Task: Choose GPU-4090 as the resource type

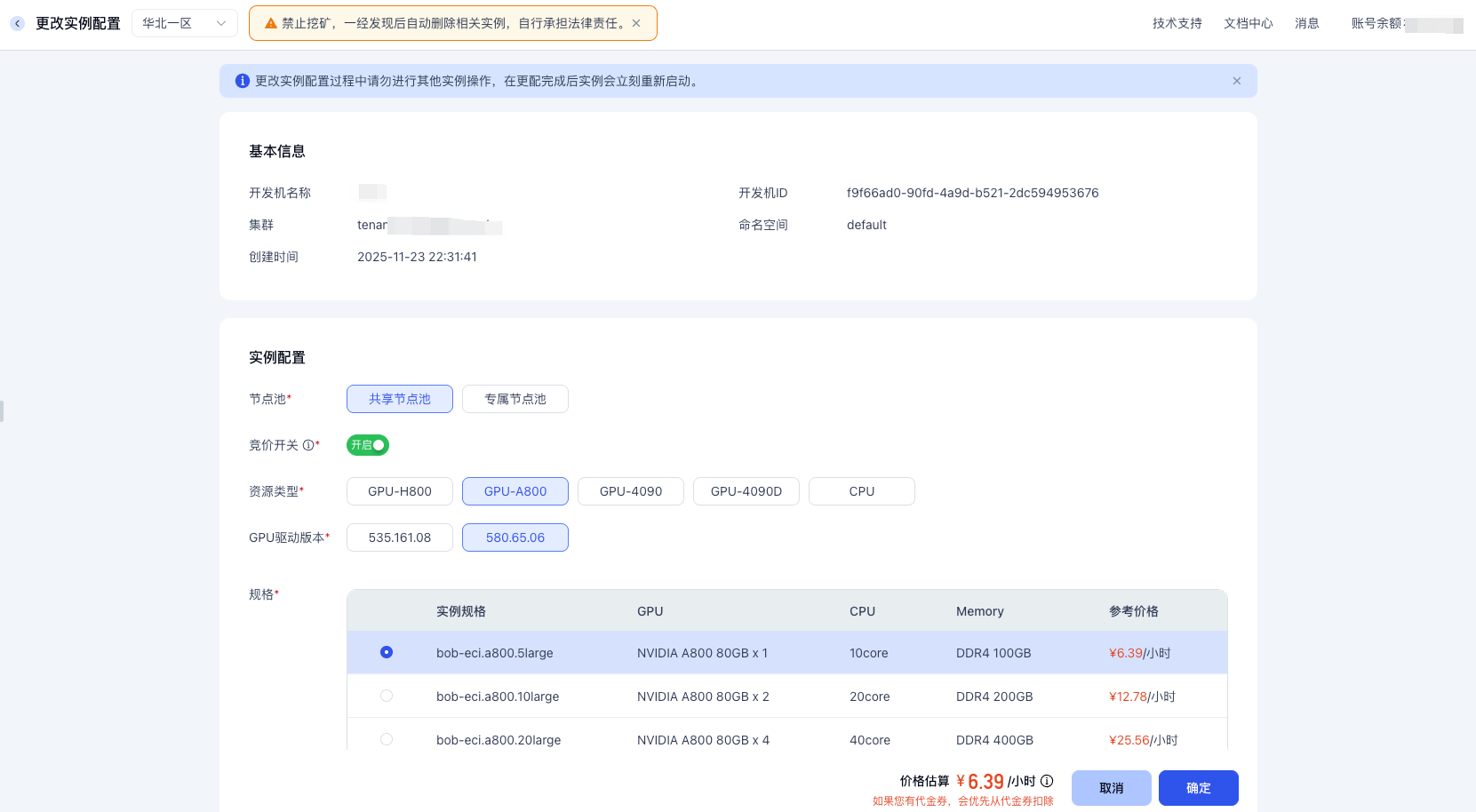Action: 630,490
